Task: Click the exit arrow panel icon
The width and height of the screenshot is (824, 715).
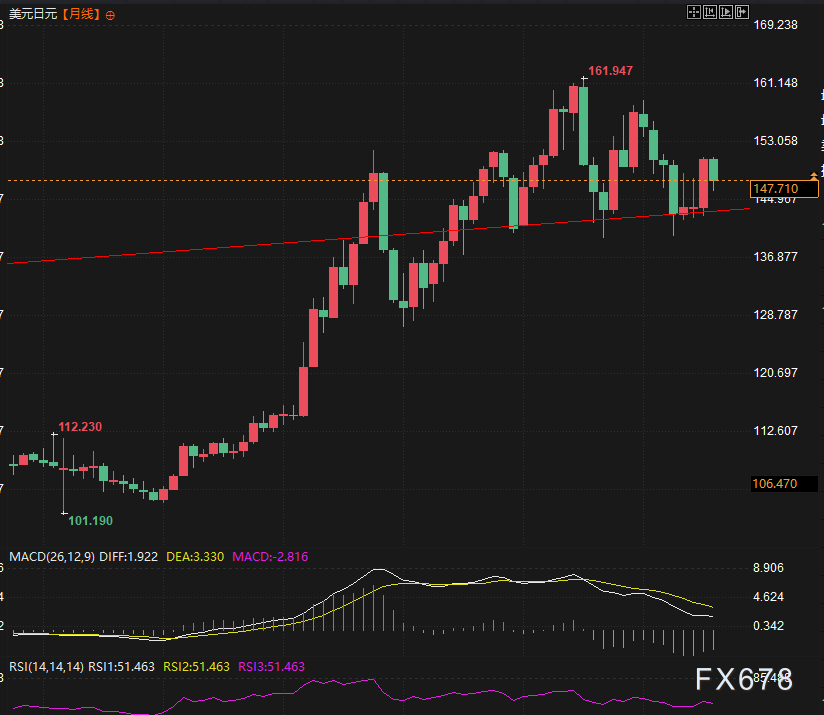Action: coord(742,12)
